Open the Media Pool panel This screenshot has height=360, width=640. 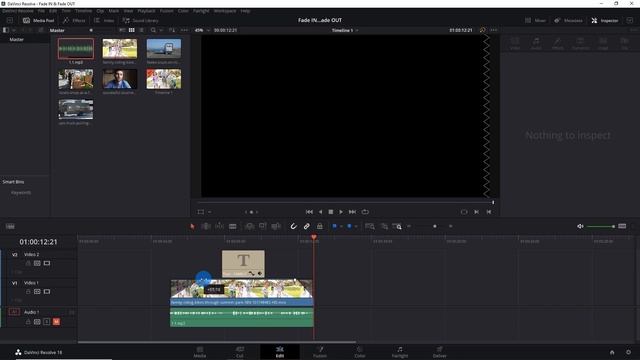point(38,20)
